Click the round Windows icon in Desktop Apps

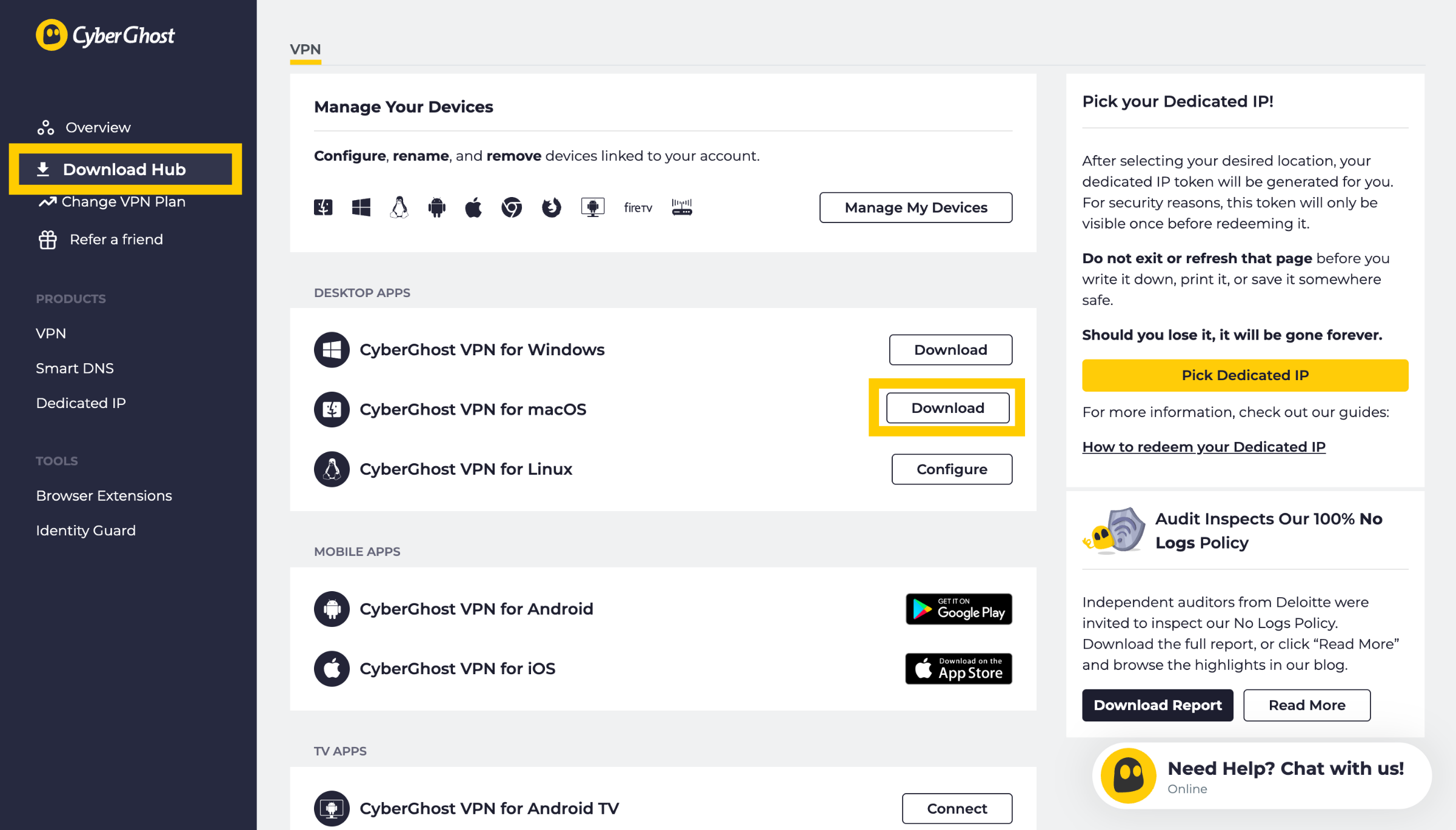coord(332,350)
